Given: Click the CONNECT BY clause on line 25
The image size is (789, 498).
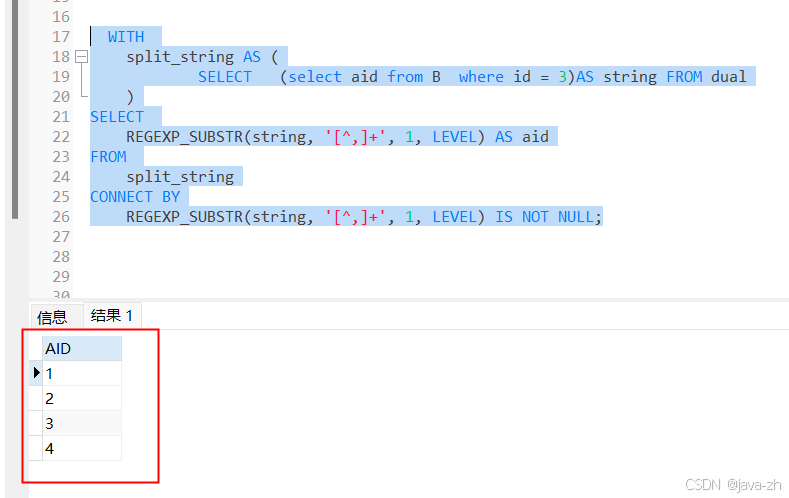Looking at the screenshot, I should click(x=135, y=197).
